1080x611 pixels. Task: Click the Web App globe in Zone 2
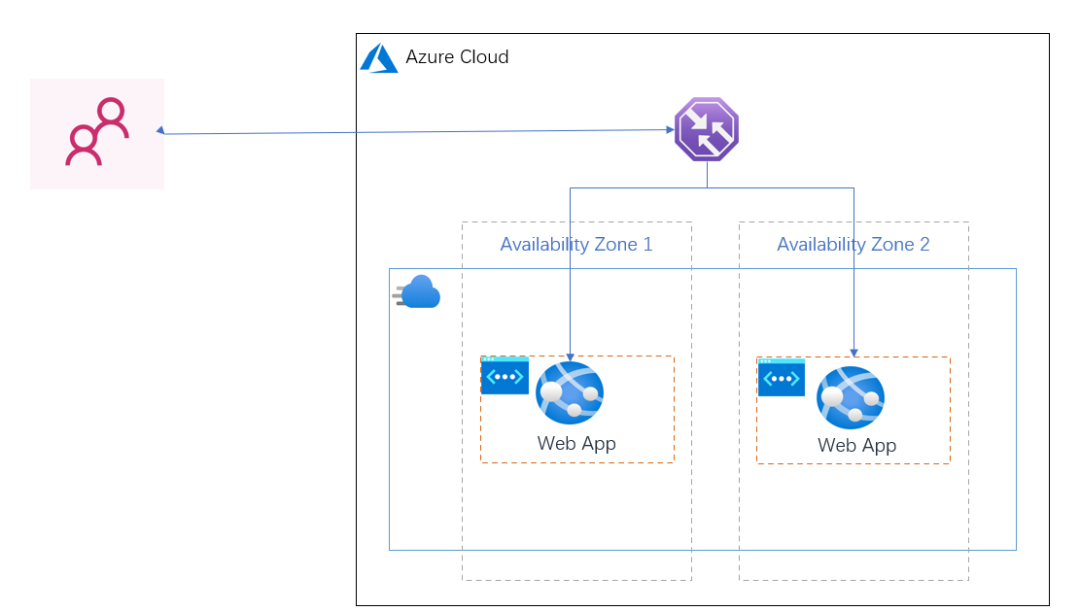[x=851, y=397]
